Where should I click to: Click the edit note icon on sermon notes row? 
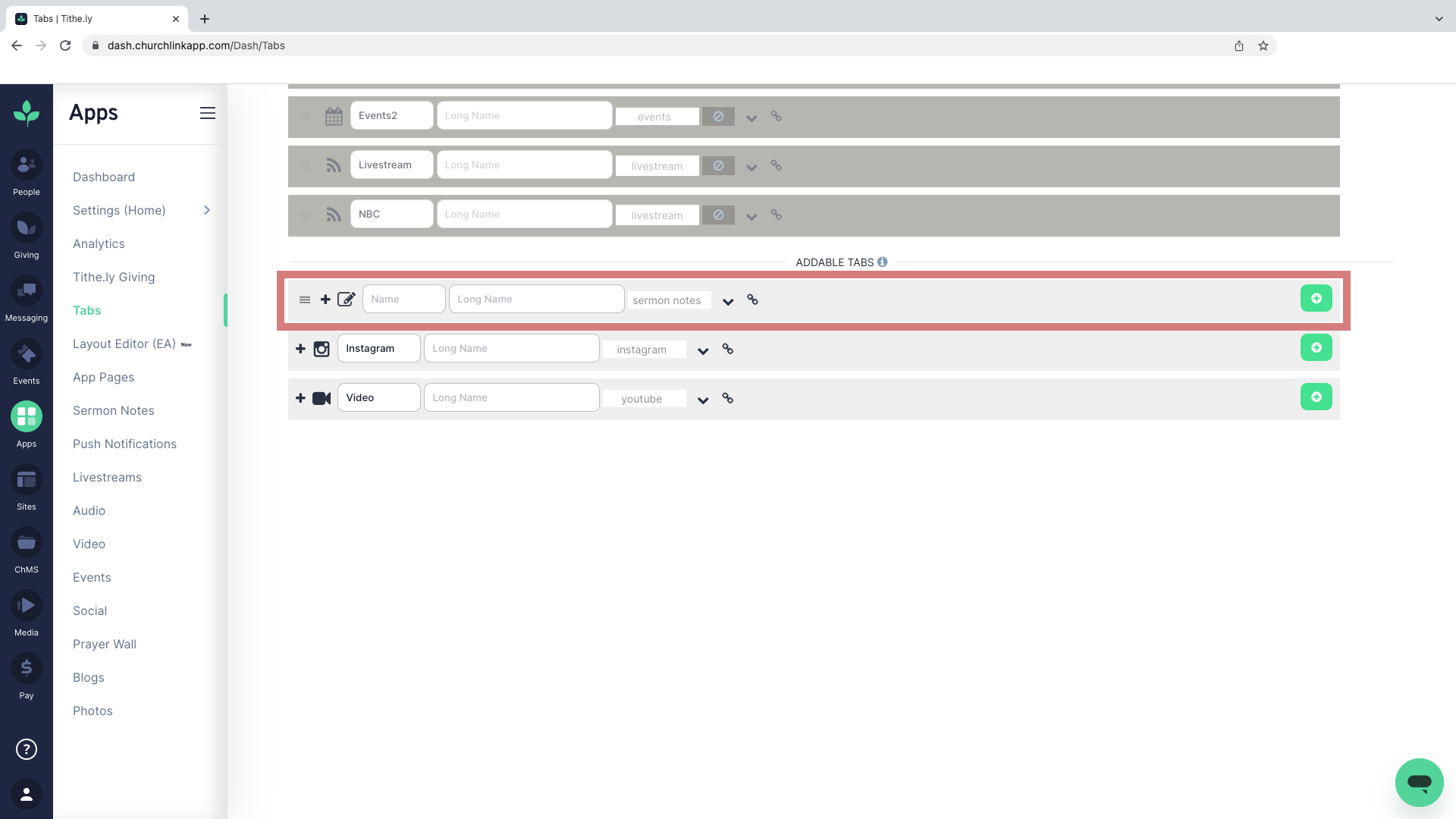pyautogui.click(x=346, y=300)
